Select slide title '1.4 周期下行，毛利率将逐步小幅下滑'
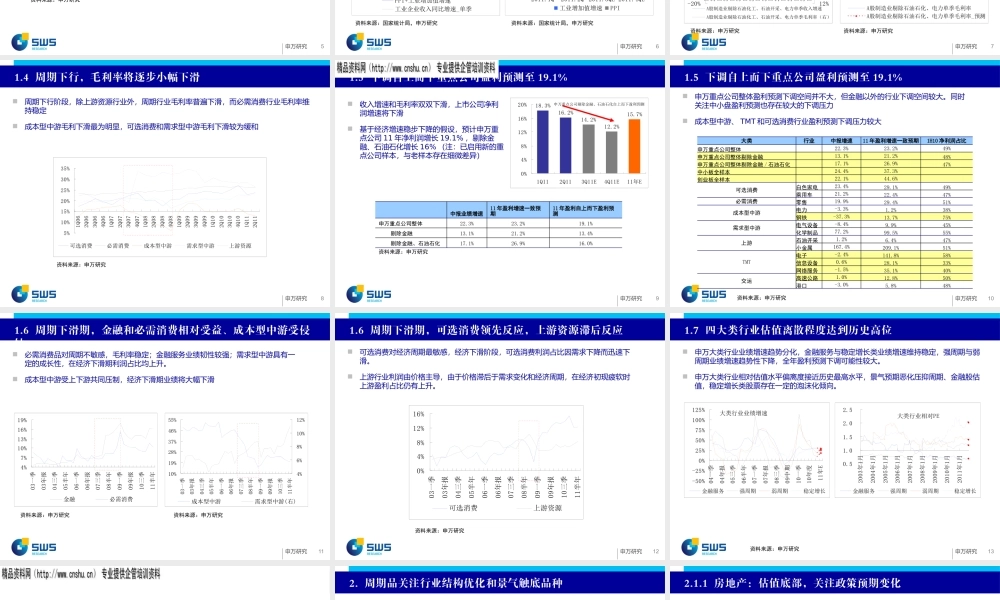Screen dimensions: 1000x600 pyautogui.click(x=107, y=77)
